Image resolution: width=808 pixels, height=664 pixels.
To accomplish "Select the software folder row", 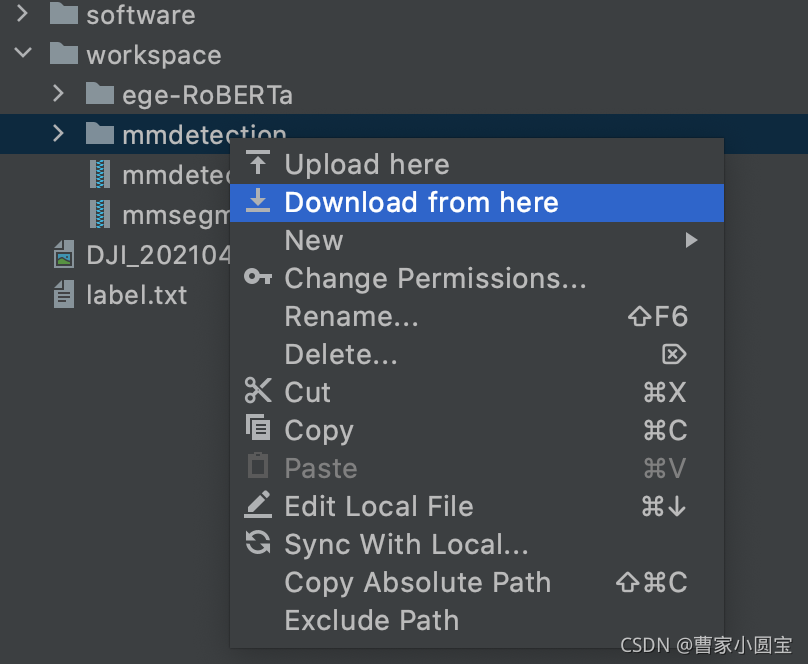I will 404,14.
